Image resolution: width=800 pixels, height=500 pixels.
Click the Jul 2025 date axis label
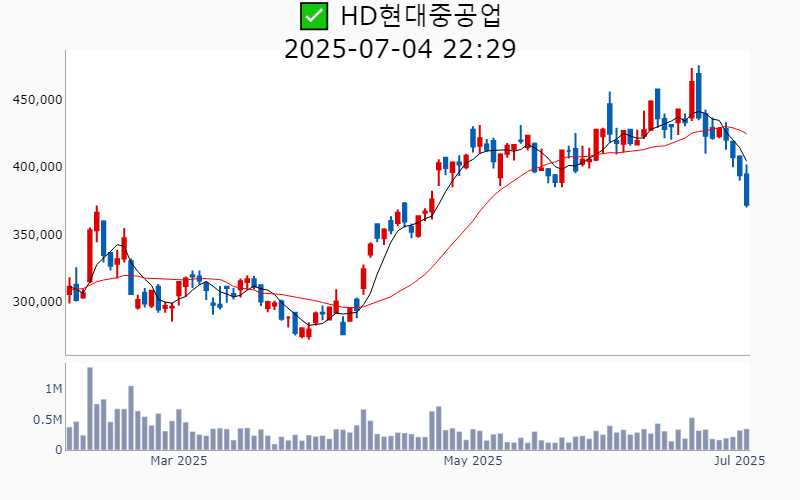coord(739,461)
